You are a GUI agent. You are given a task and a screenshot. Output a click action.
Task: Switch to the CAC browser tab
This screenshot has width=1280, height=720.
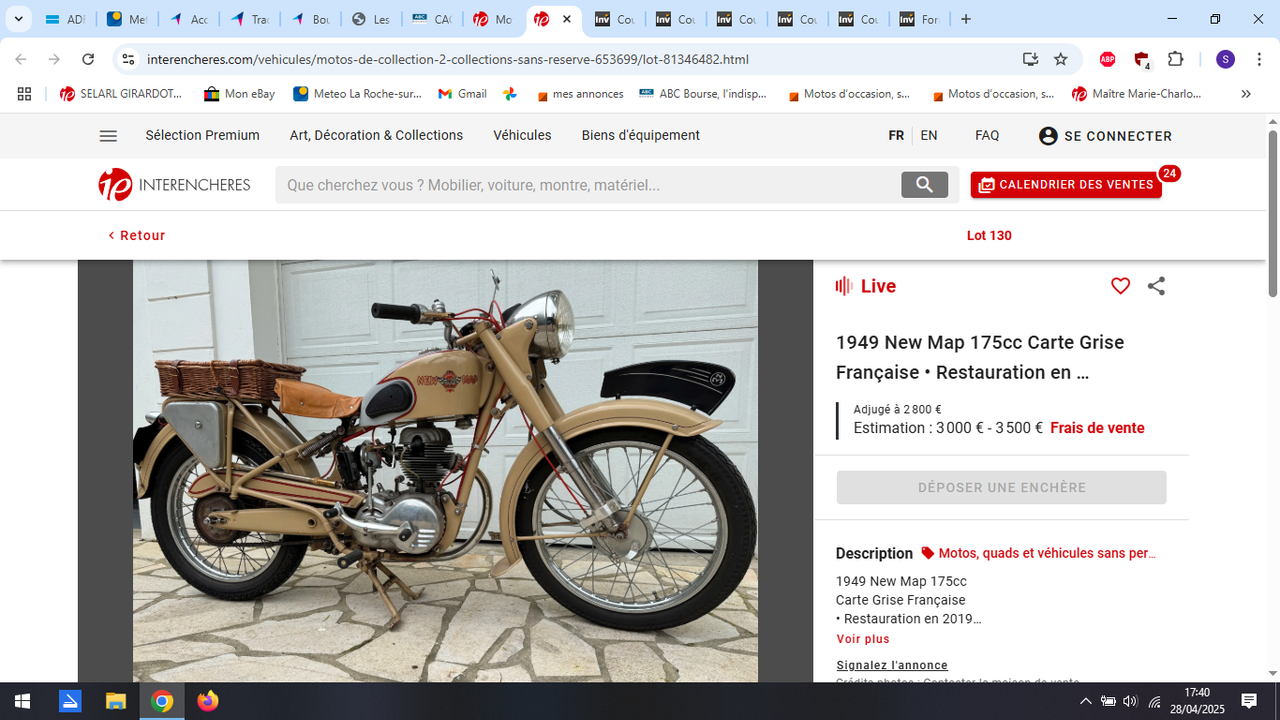431,19
